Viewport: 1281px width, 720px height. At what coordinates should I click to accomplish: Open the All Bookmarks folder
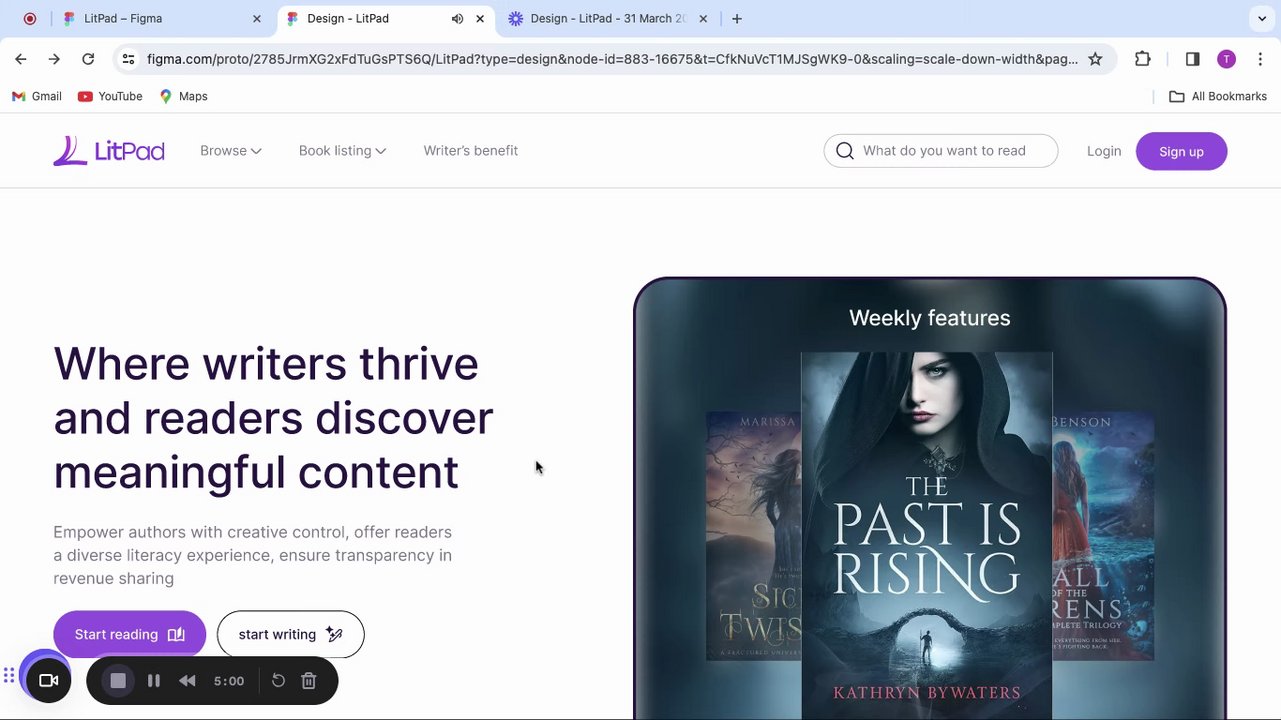point(1218,96)
